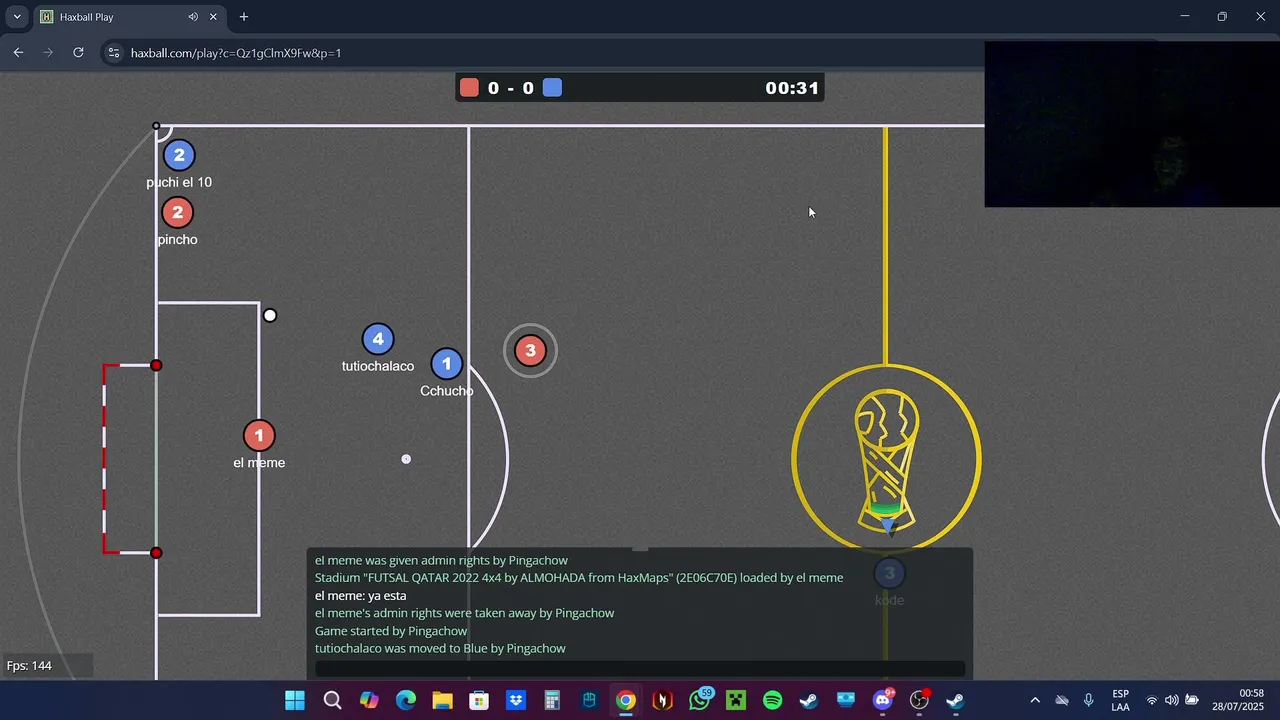1280x720 pixels.
Task: Click the faded blue player 3 kode
Action: 889,573
